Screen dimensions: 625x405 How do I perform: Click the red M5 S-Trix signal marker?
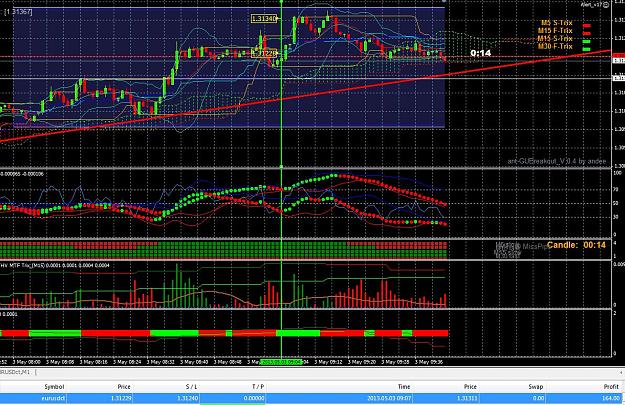(x=587, y=26)
